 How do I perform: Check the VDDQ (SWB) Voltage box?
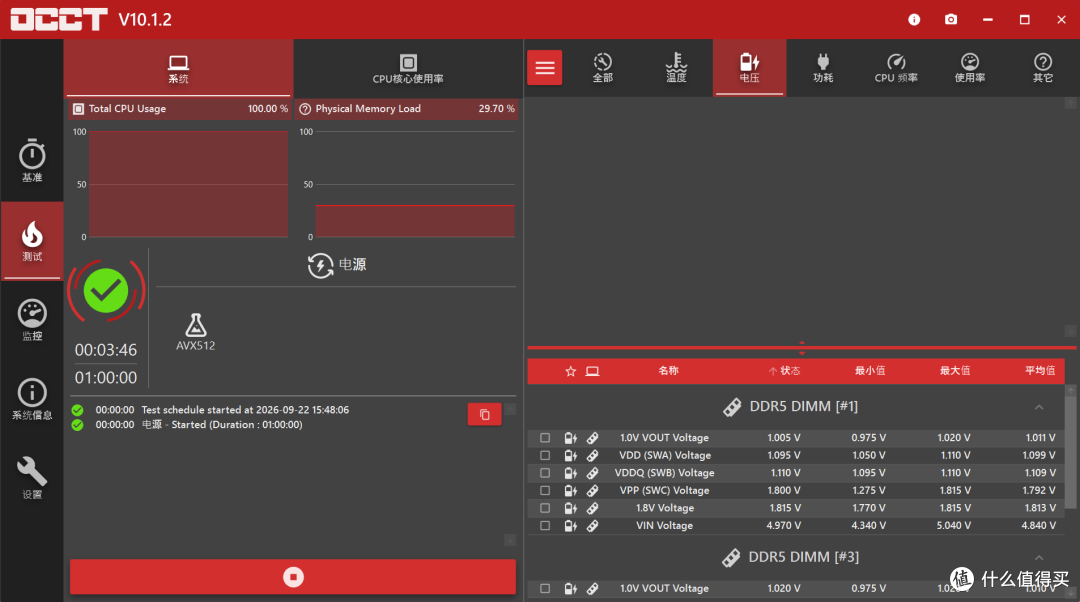click(545, 473)
